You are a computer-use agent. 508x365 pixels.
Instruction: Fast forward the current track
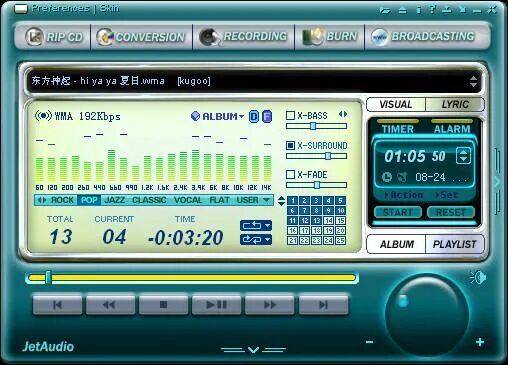[x=269, y=305]
